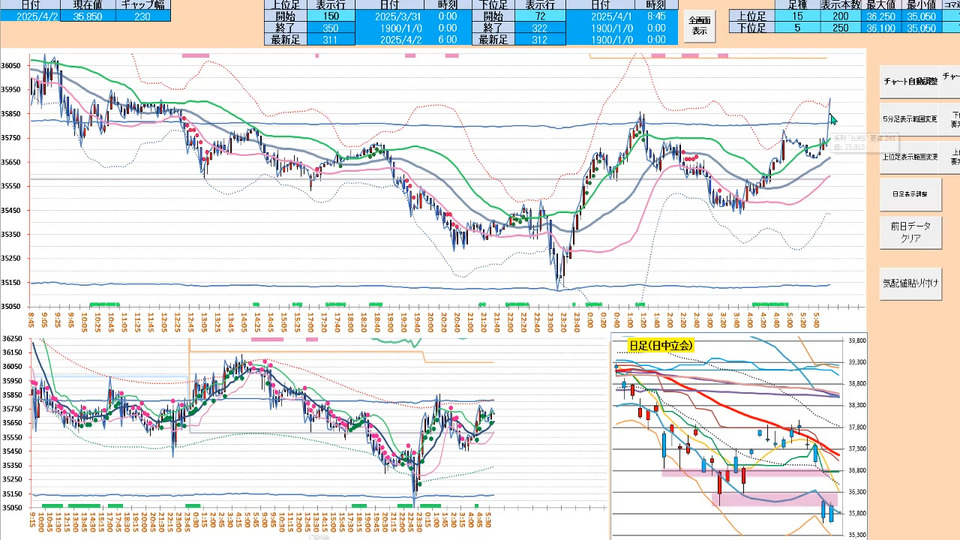
Task: Click the 気配値貼り付け button
Action: (909, 282)
